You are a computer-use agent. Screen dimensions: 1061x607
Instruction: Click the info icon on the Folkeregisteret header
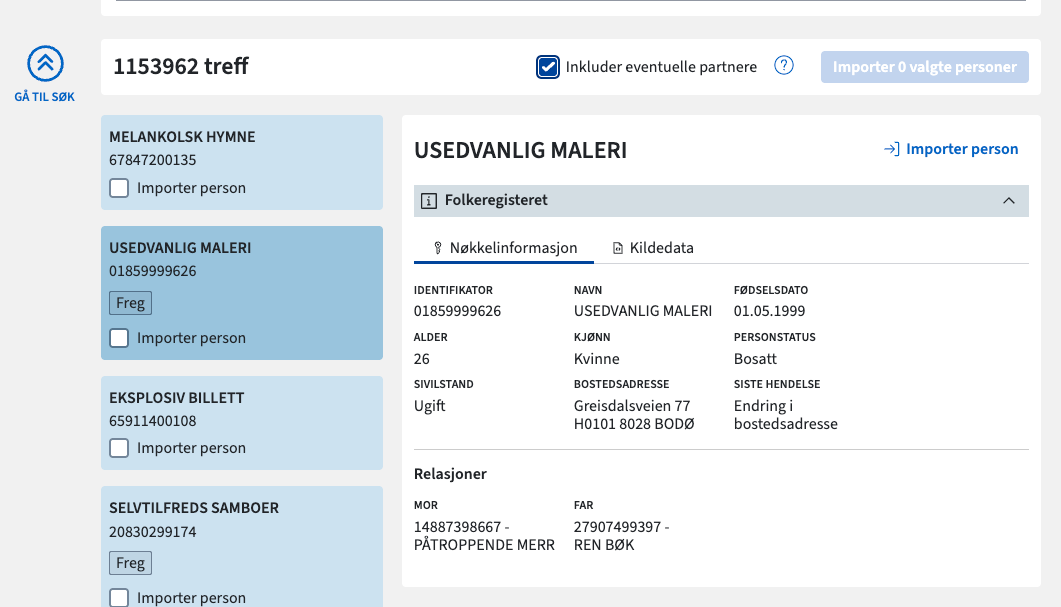429,200
